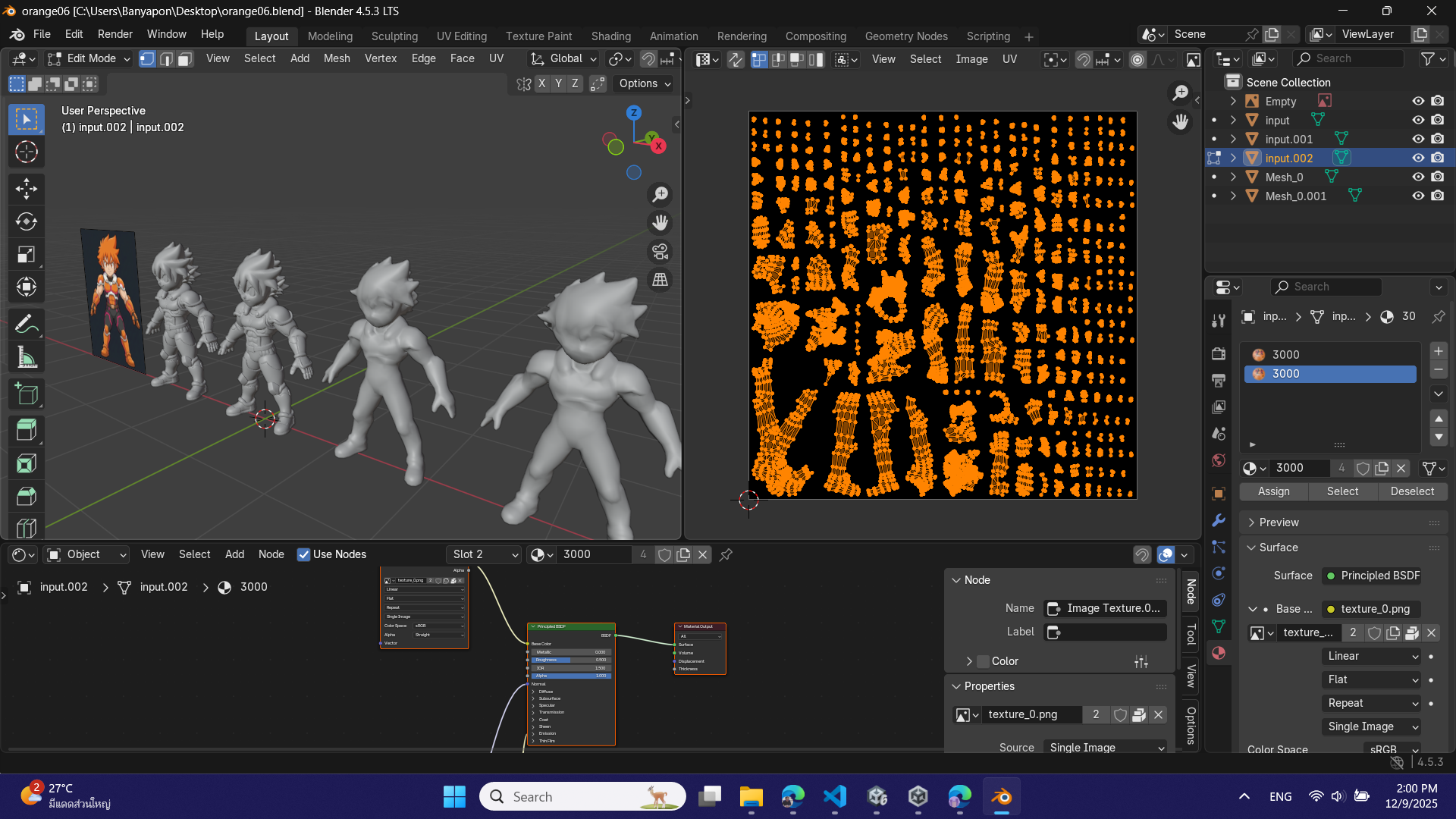Viewport: 1456px width, 819px height.
Task: Hide input.001 in viewport via eye icon
Action: tap(1417, 139)
